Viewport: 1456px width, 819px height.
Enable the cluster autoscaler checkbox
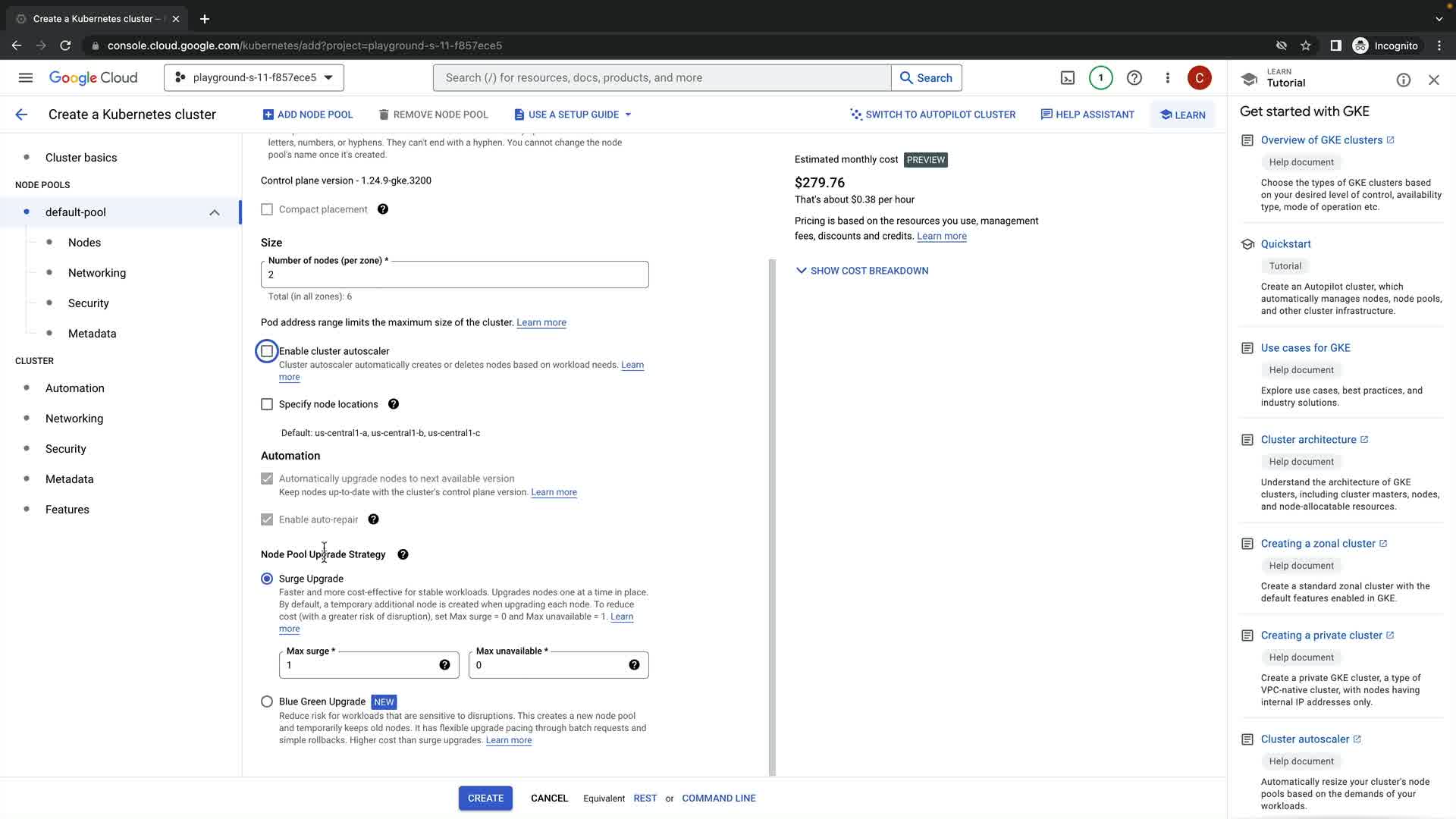click(267, 351)
